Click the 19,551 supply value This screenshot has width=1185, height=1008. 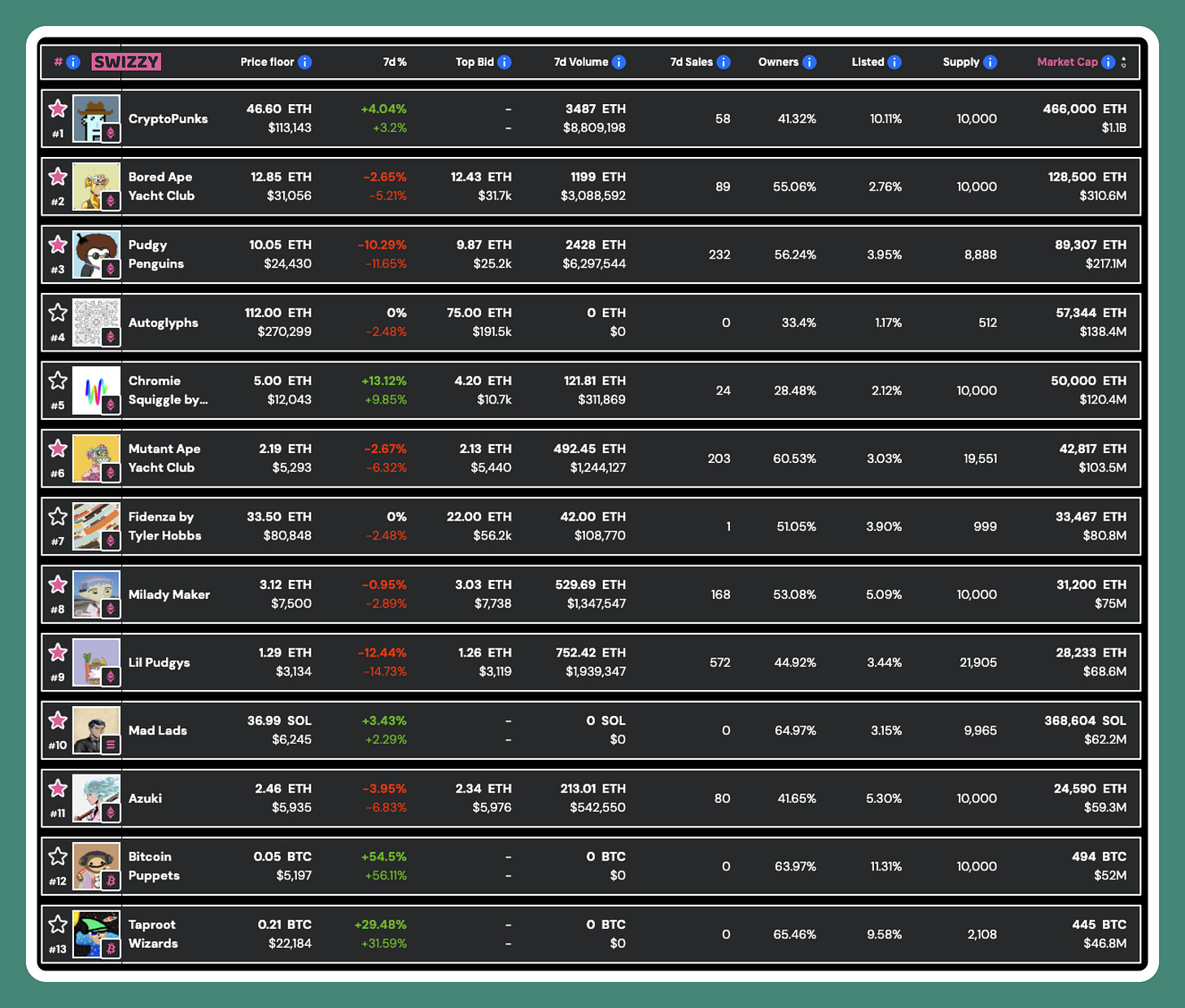[980, 459]
